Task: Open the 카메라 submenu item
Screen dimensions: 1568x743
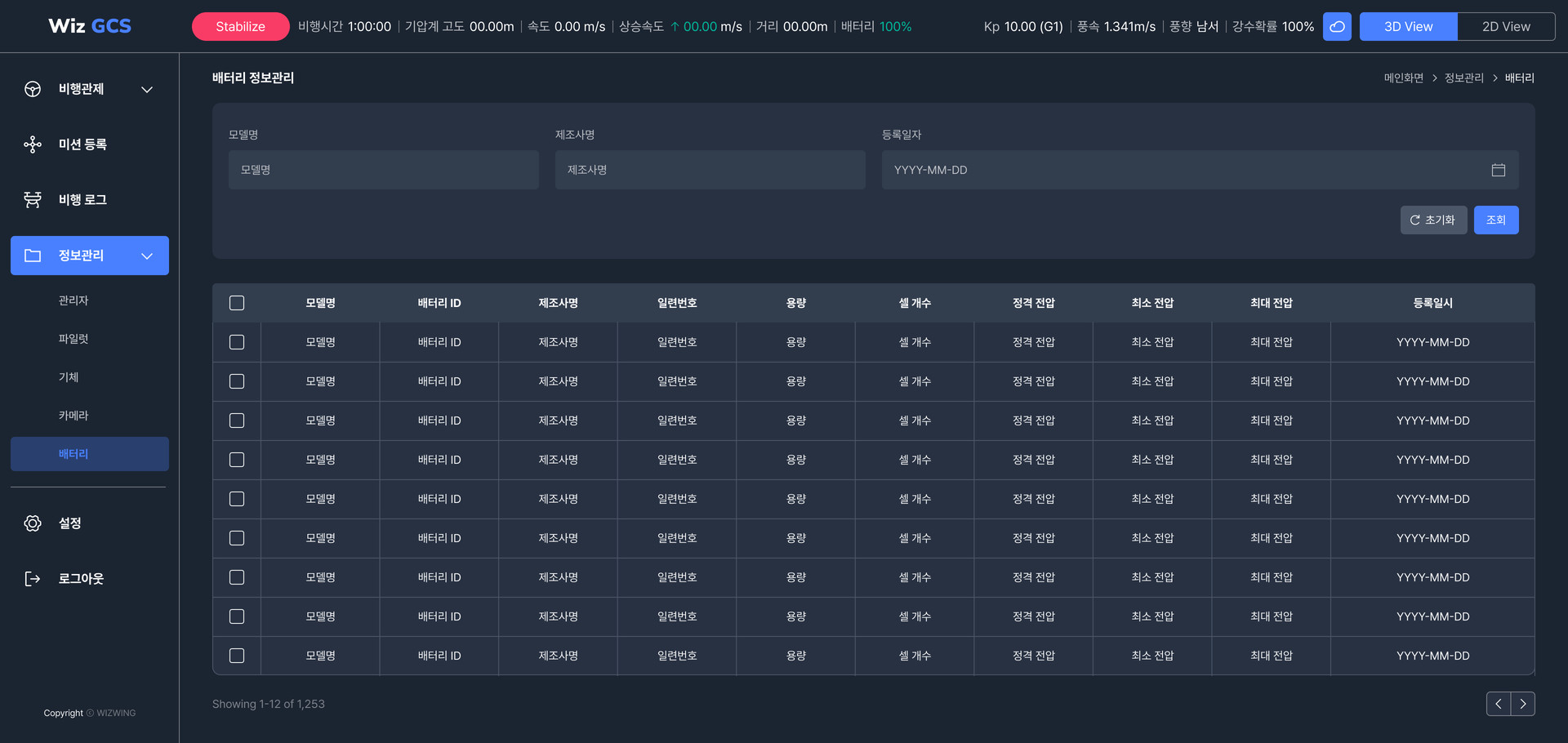Action: click(x=73, y=416)
